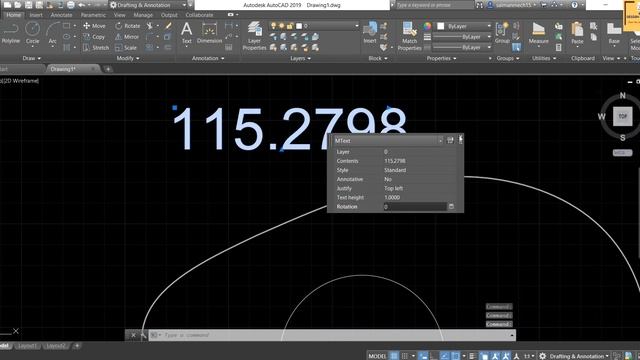Switch to the Drawing1 file tab
The image size is (640, 360).
63,69
